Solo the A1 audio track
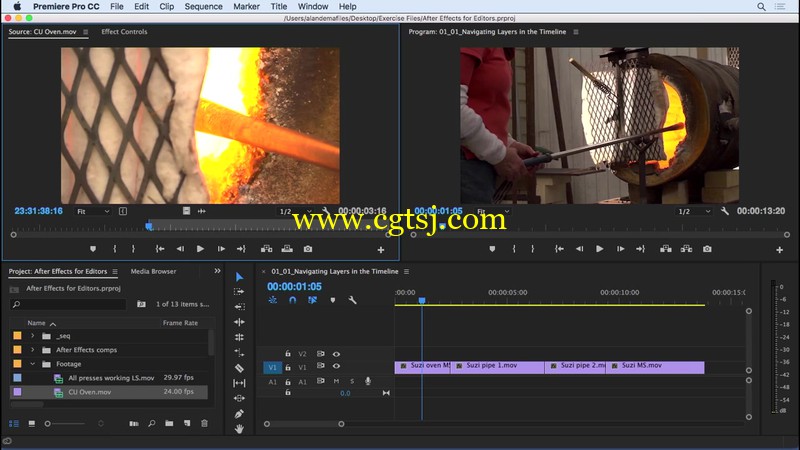This screenshot has width=800, height=450. (x=352, y=381)
